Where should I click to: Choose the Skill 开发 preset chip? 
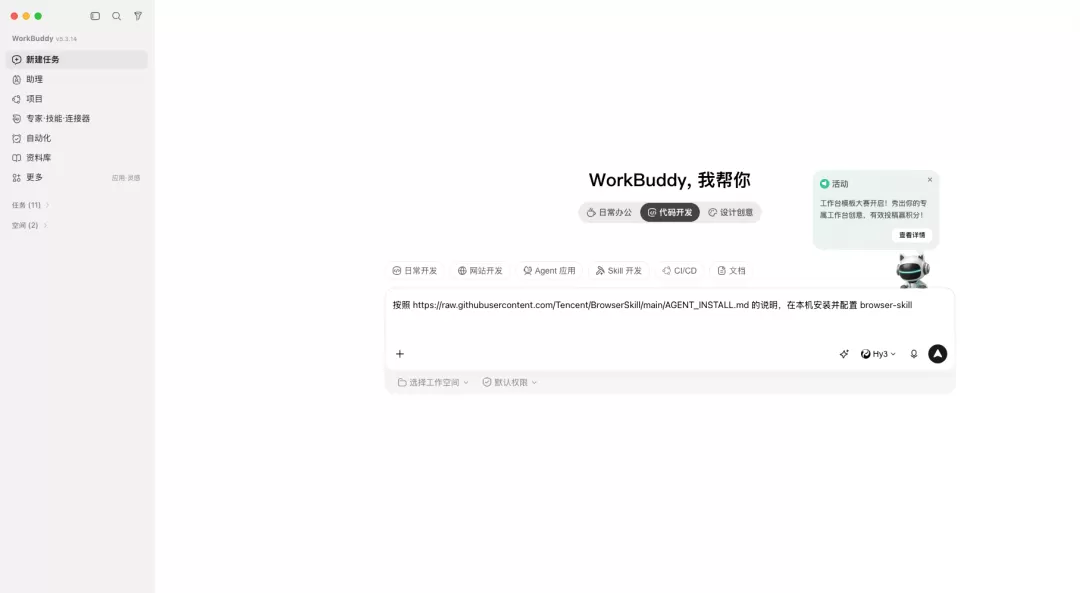pos(619,271)
